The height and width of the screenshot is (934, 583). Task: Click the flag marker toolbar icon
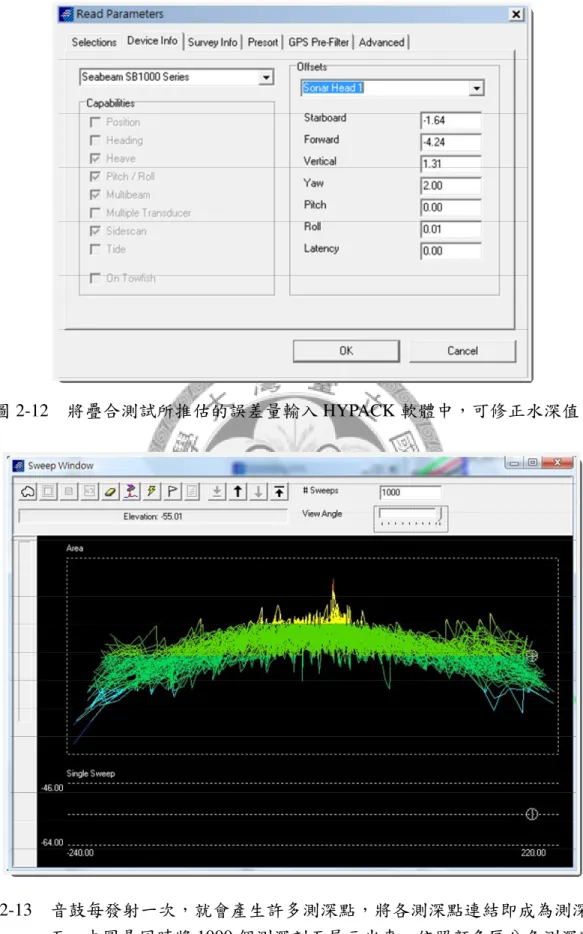coord(172,492)
